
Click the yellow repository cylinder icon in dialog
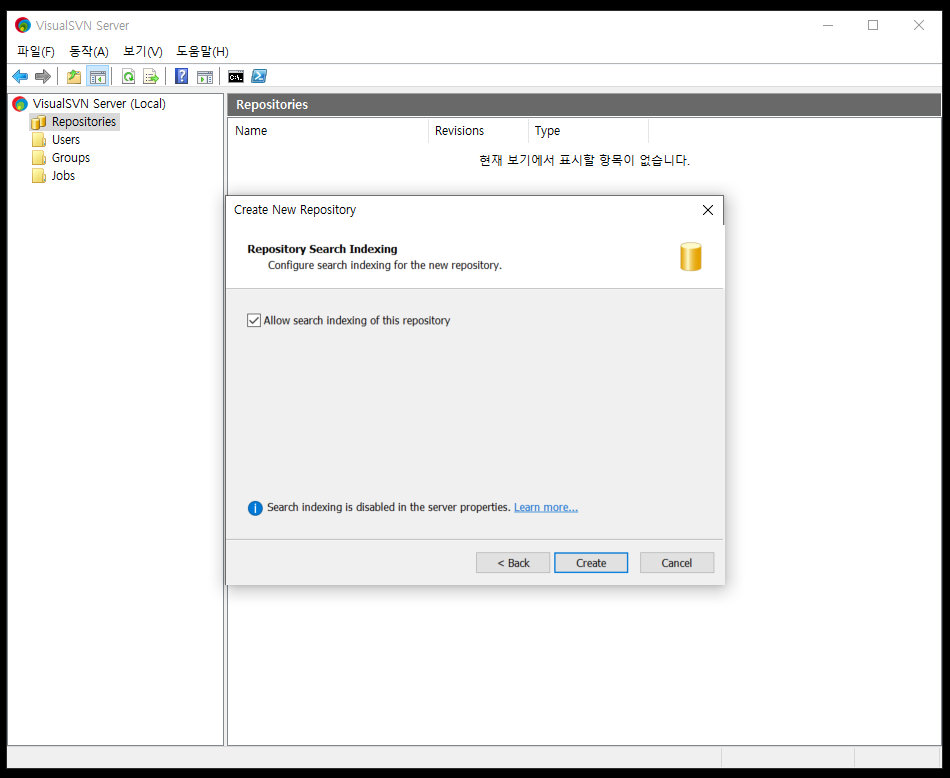point(691,257)
